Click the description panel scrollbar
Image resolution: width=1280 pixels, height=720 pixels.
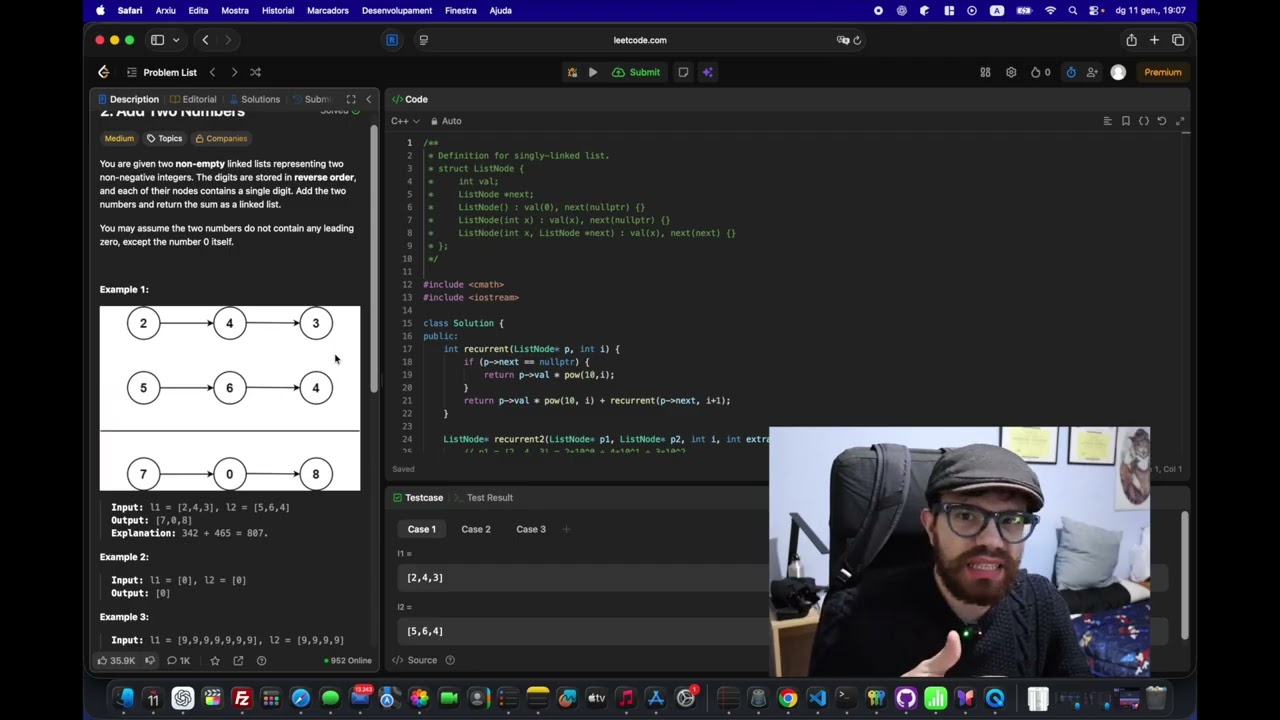(x=374, y=258)
